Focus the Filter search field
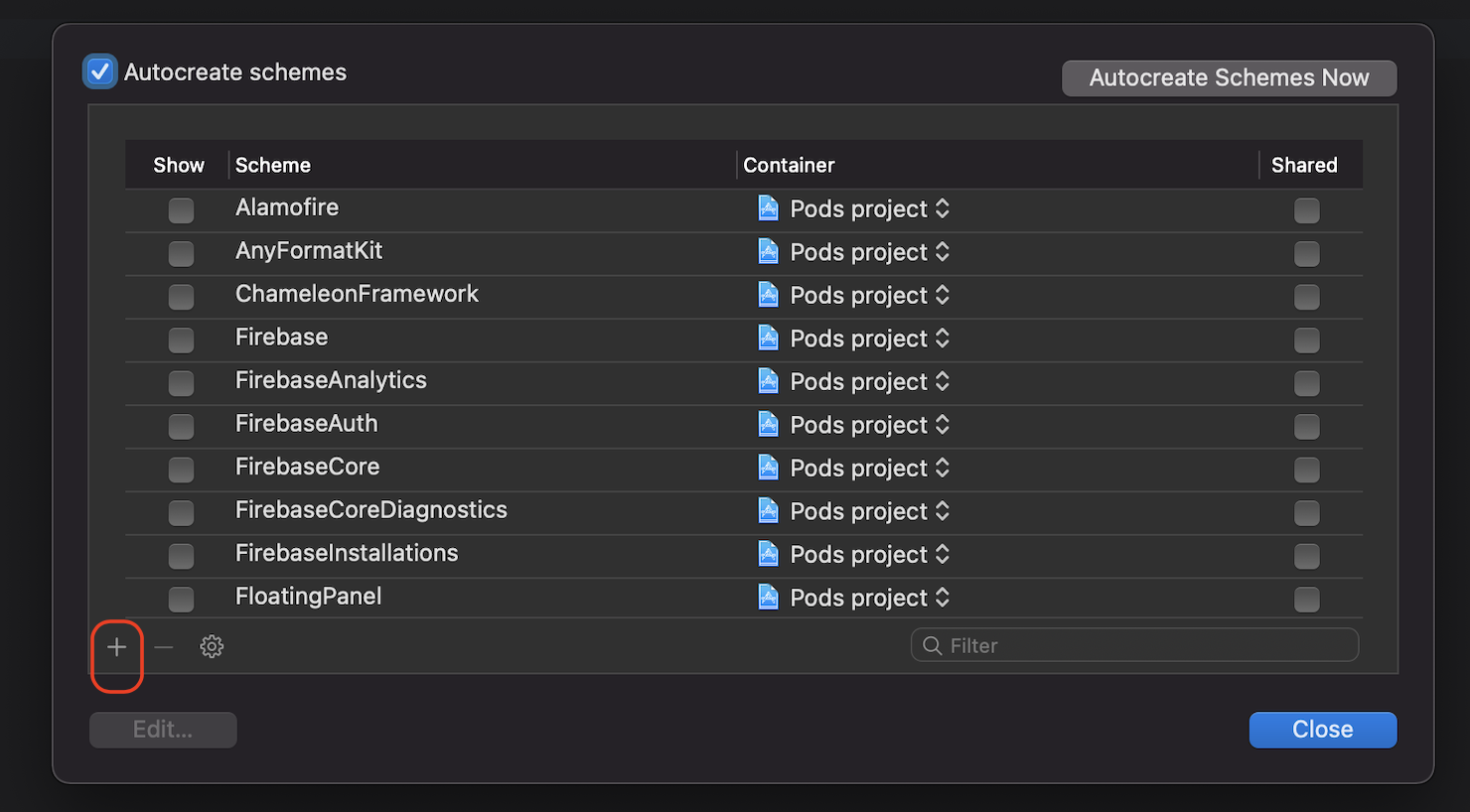This screenshot has height=812, width=1470. pos(1134,645)
